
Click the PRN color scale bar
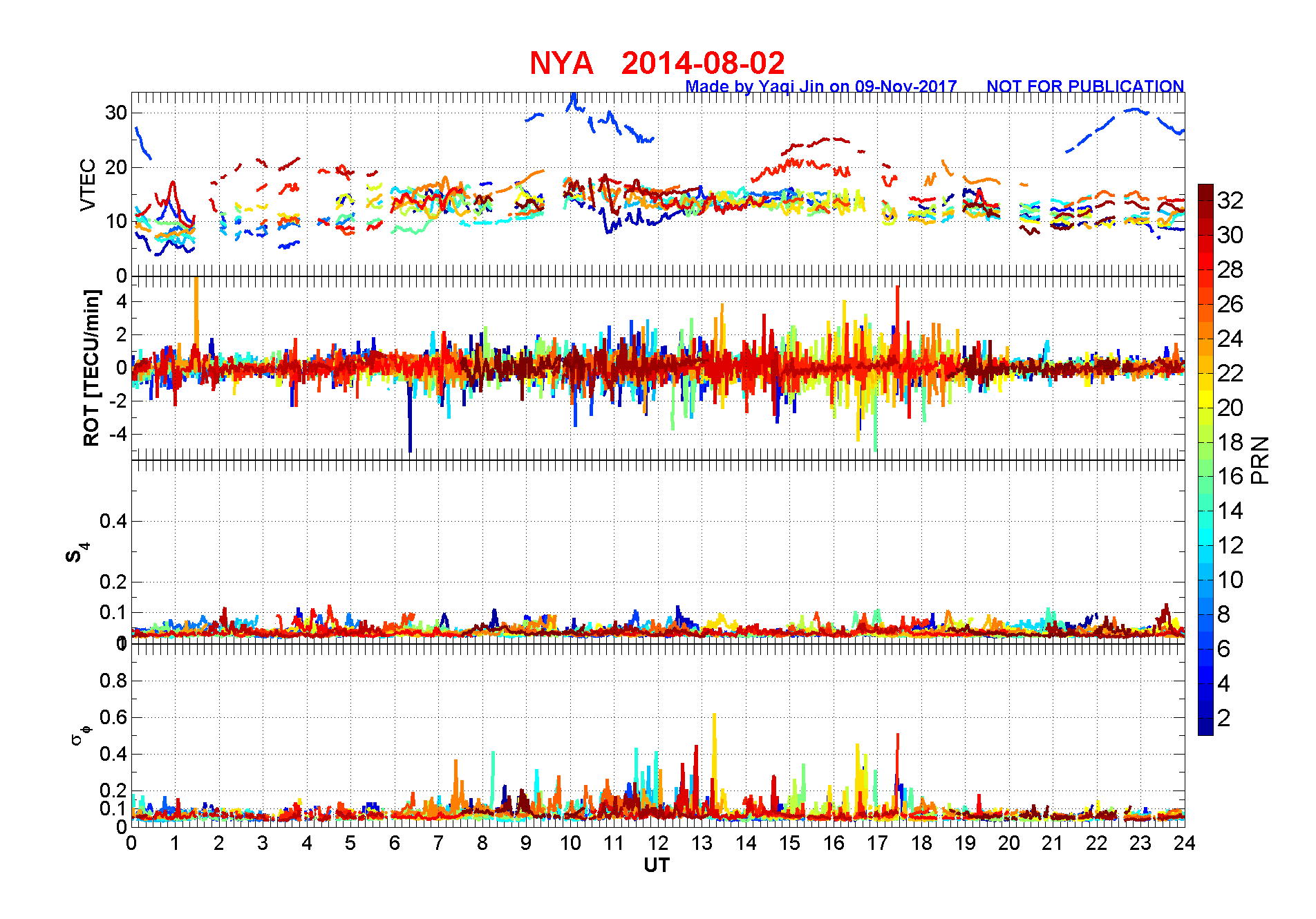1205,459
